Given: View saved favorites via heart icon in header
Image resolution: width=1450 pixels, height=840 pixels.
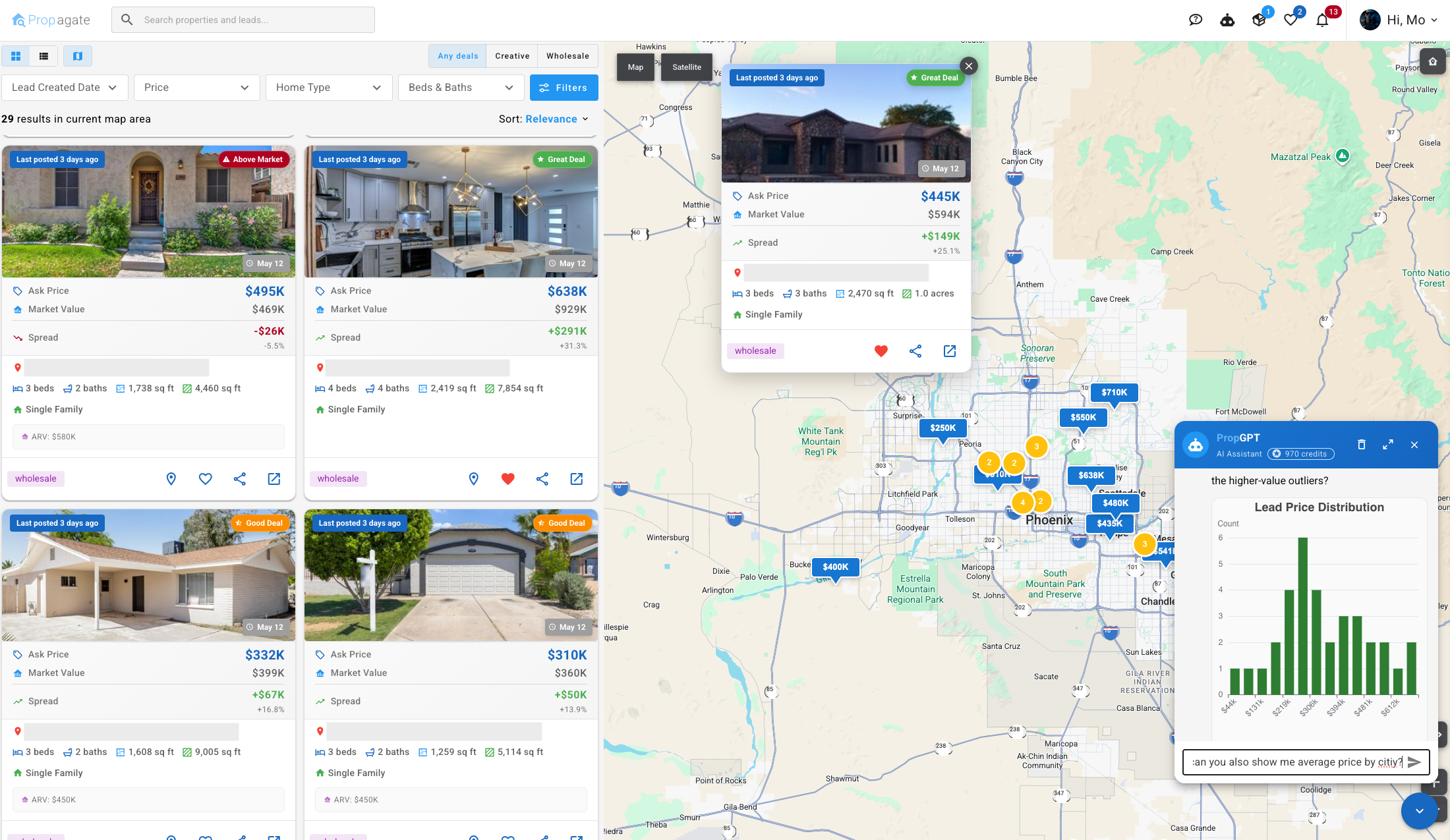Looking at the screenshot, I should [x=1290, y=20].
